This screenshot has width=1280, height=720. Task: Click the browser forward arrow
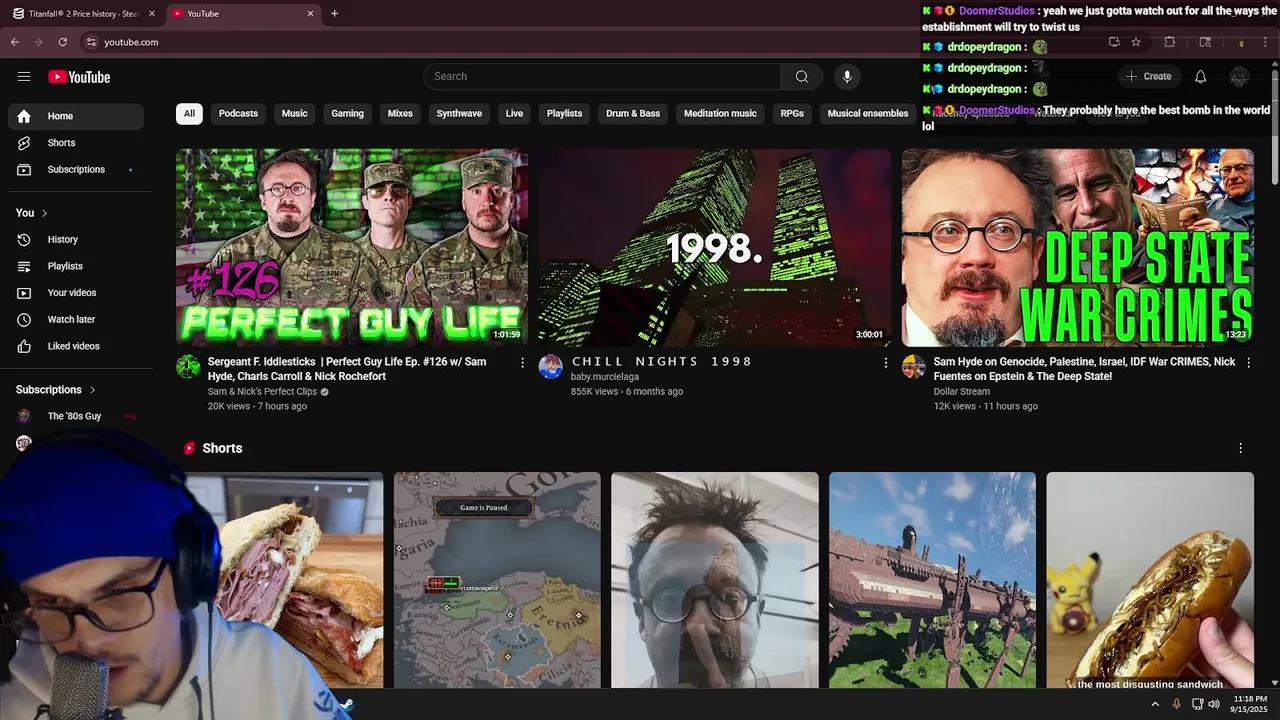point(38,42)
